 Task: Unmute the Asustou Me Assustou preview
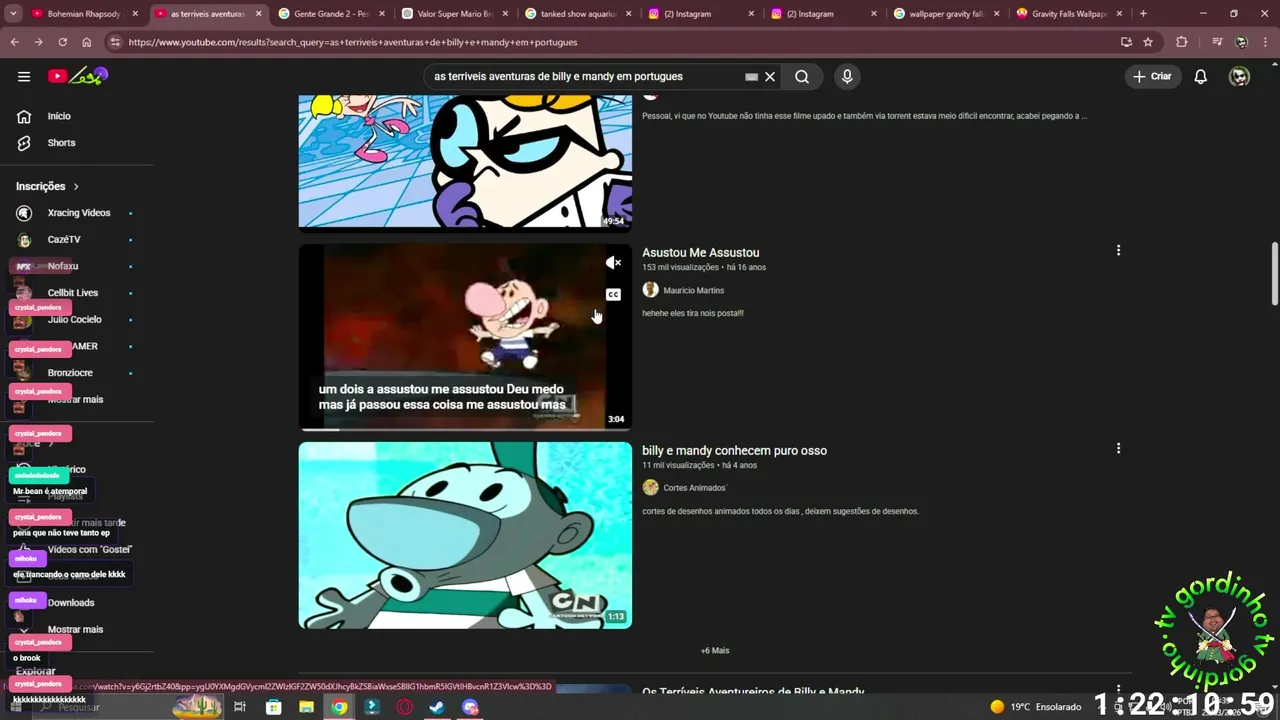pos(613,263)
